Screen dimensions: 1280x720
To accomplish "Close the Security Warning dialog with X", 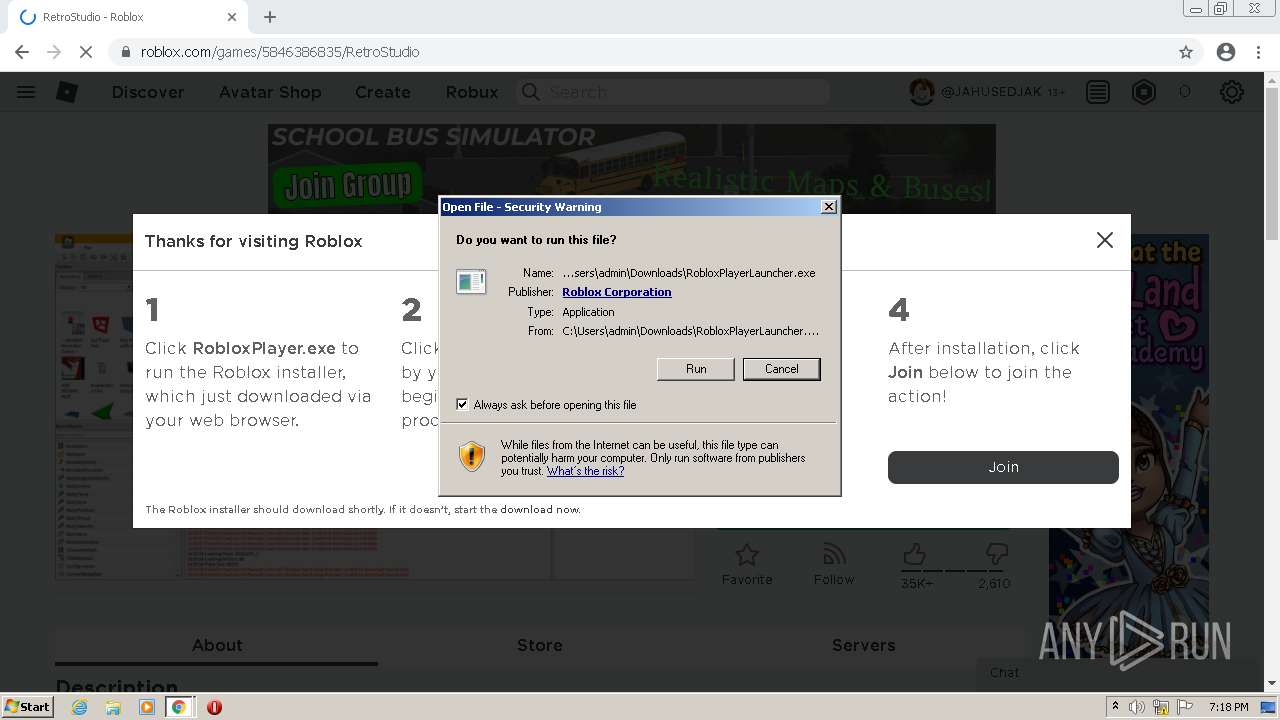I will (x=828, y=207).
